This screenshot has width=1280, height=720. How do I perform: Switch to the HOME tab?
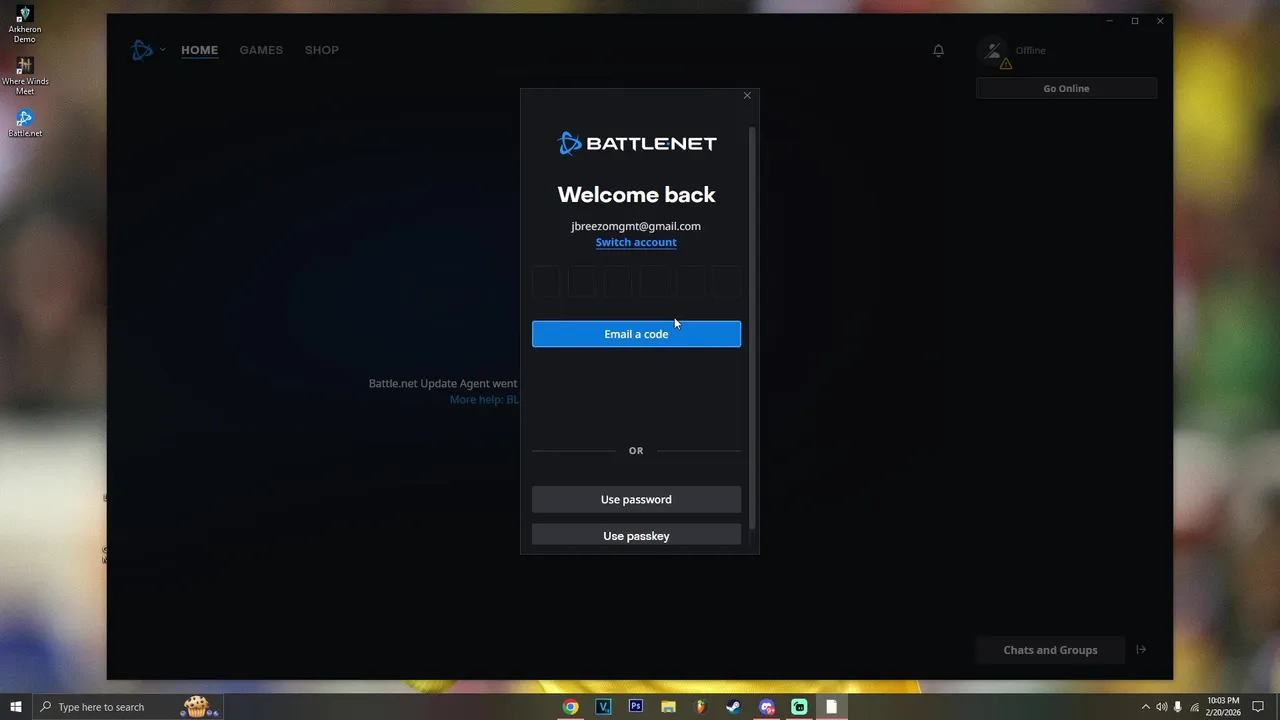tap(199, 50)
